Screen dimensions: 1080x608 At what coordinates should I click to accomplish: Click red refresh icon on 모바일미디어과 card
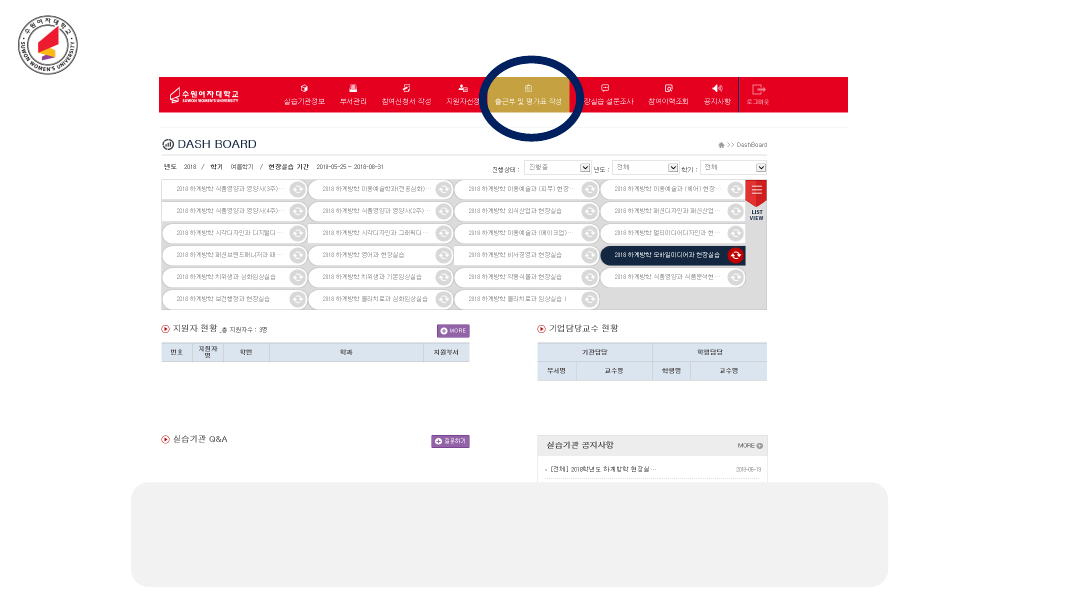736,255
